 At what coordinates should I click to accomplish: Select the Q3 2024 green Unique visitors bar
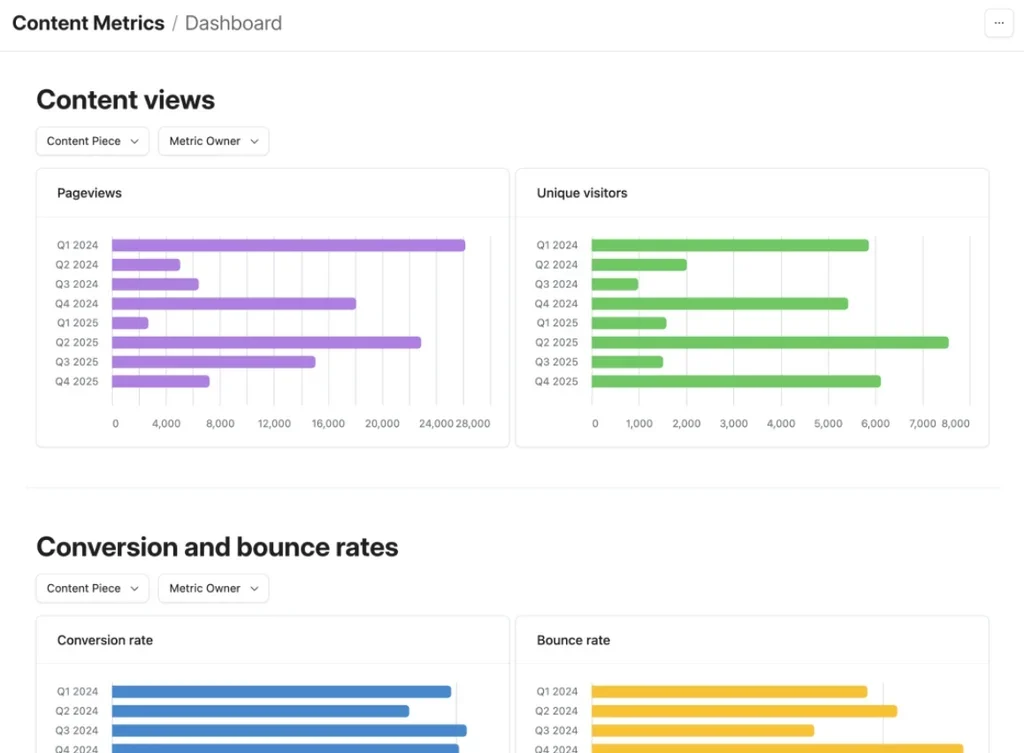click(615, 285)
